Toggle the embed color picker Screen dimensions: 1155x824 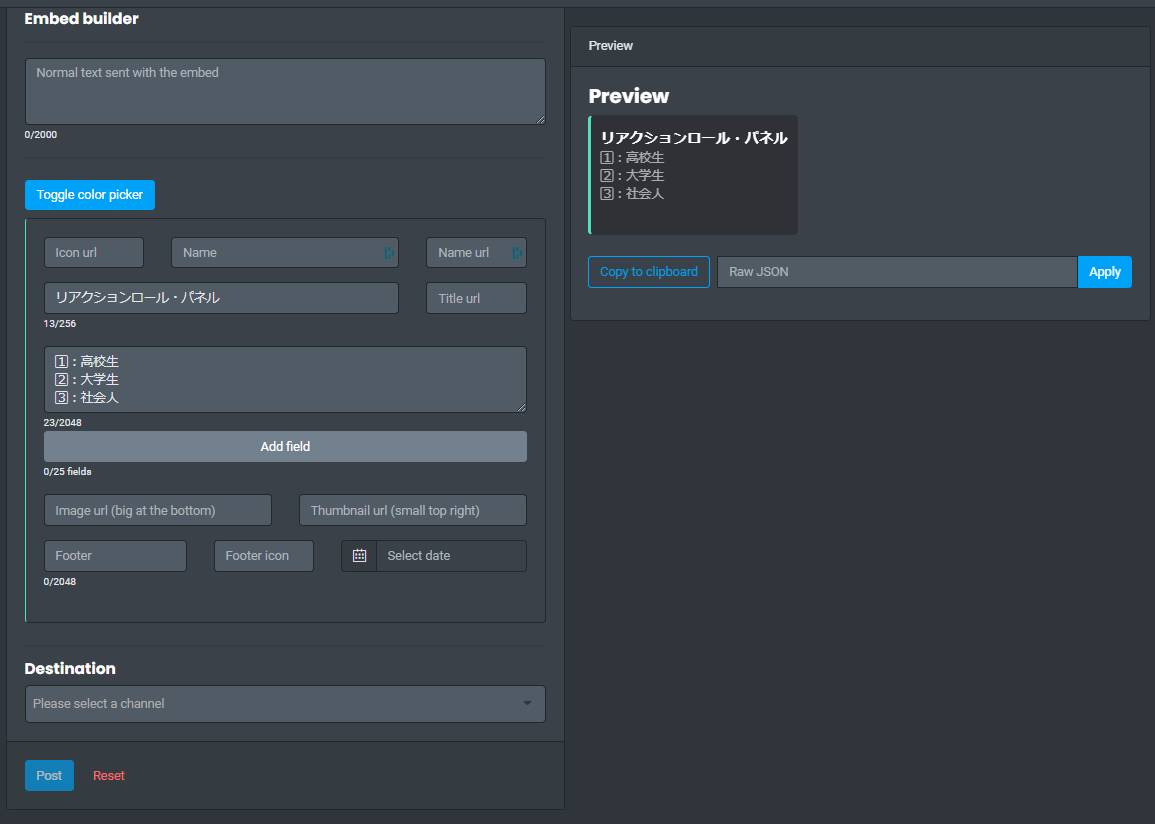pyautogui.click(x=89, y=194)
